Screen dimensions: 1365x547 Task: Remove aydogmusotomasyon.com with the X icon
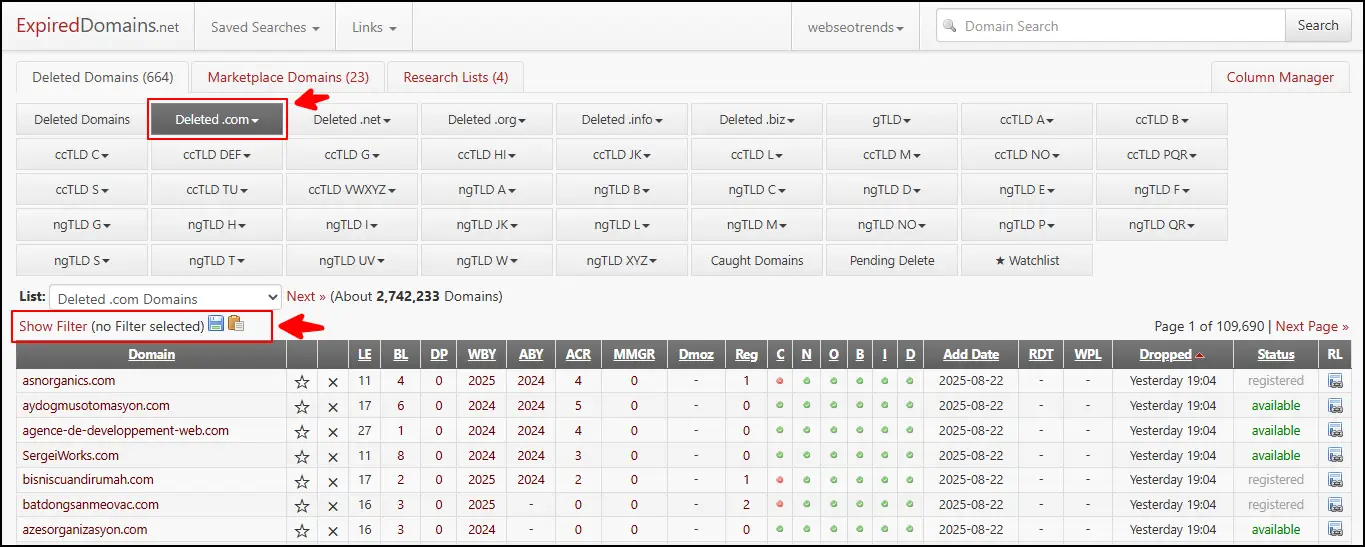tap(333, 407)
